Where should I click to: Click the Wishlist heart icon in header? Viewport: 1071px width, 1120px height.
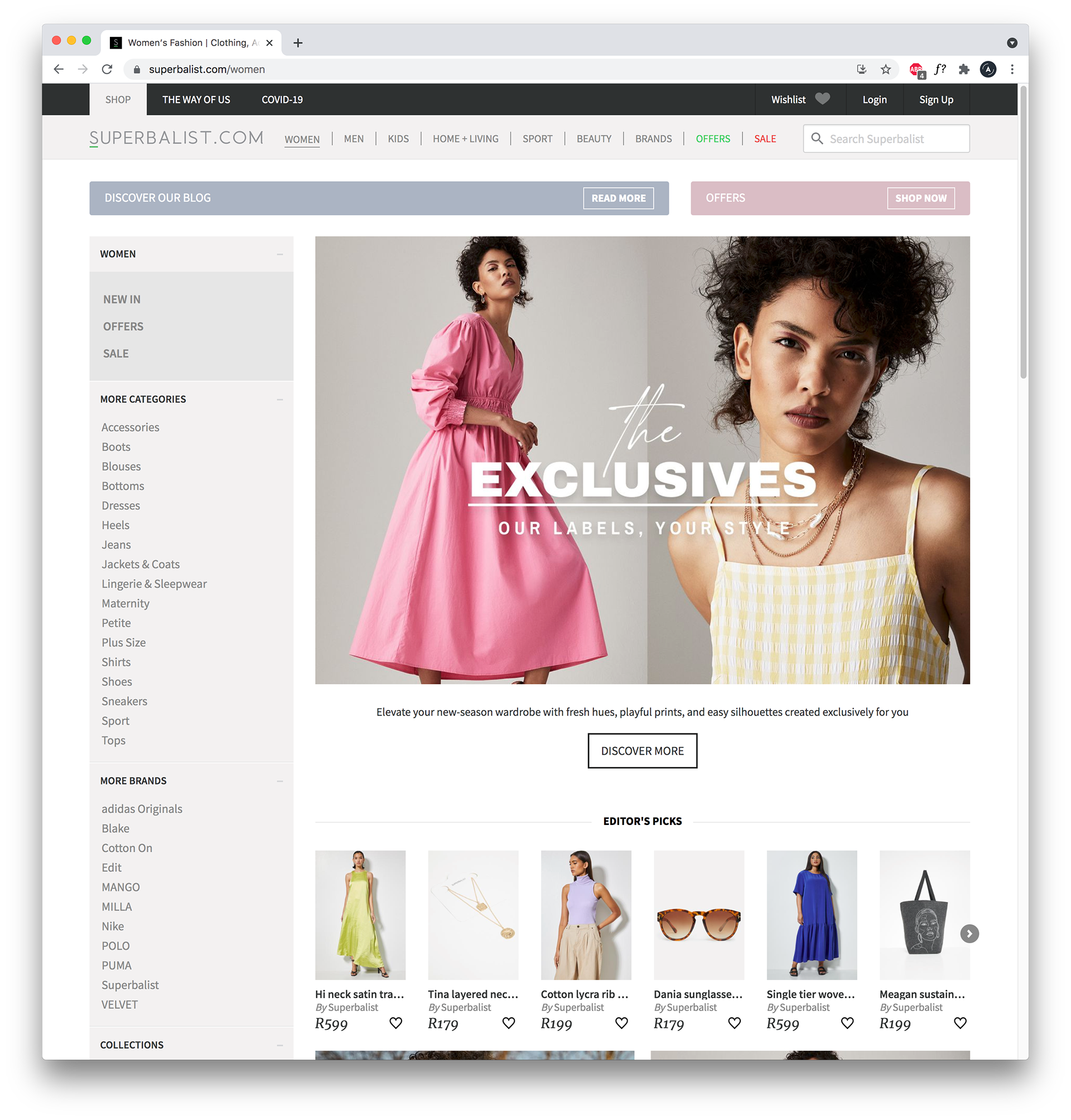point(822,99)
